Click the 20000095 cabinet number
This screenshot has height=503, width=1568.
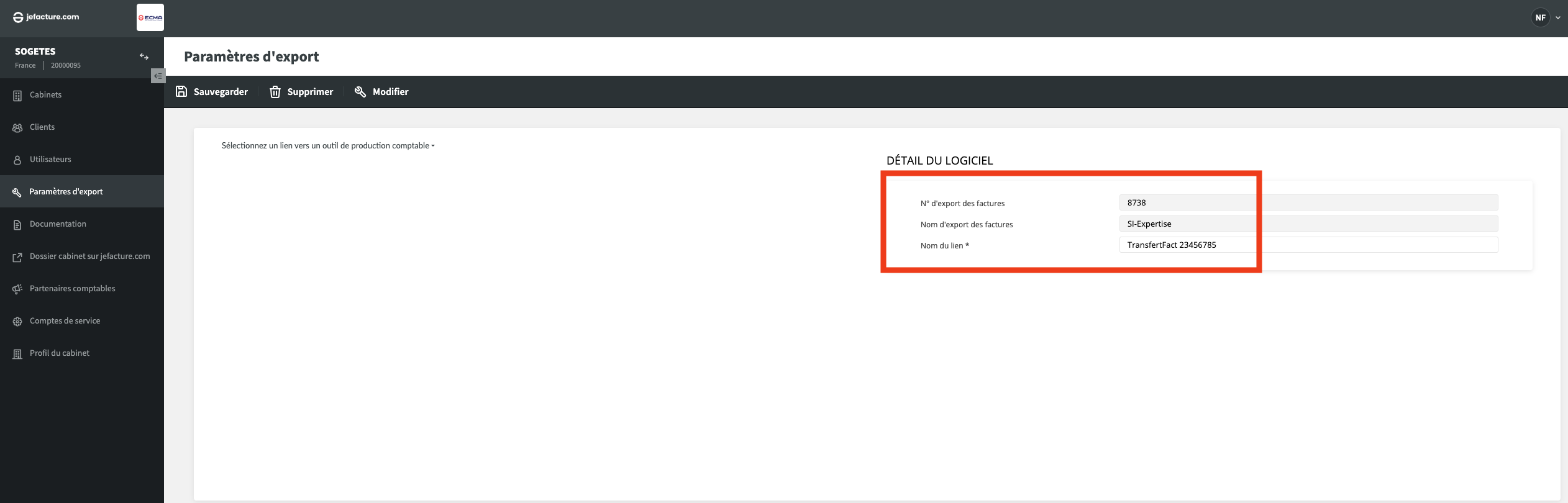pos(66,65)
